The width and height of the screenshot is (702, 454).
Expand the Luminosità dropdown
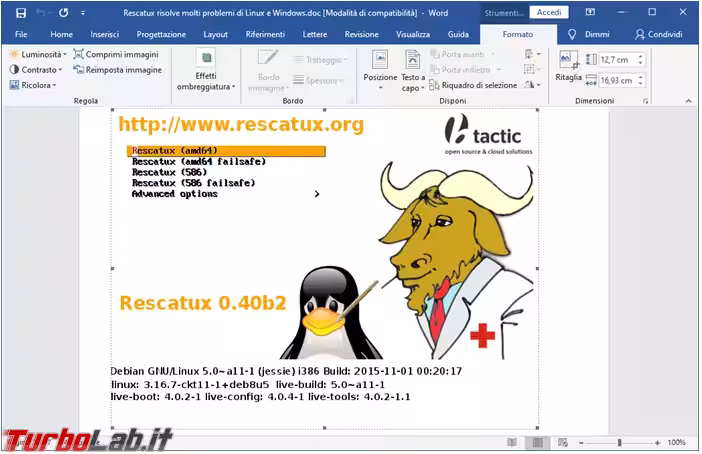[39, 54]
